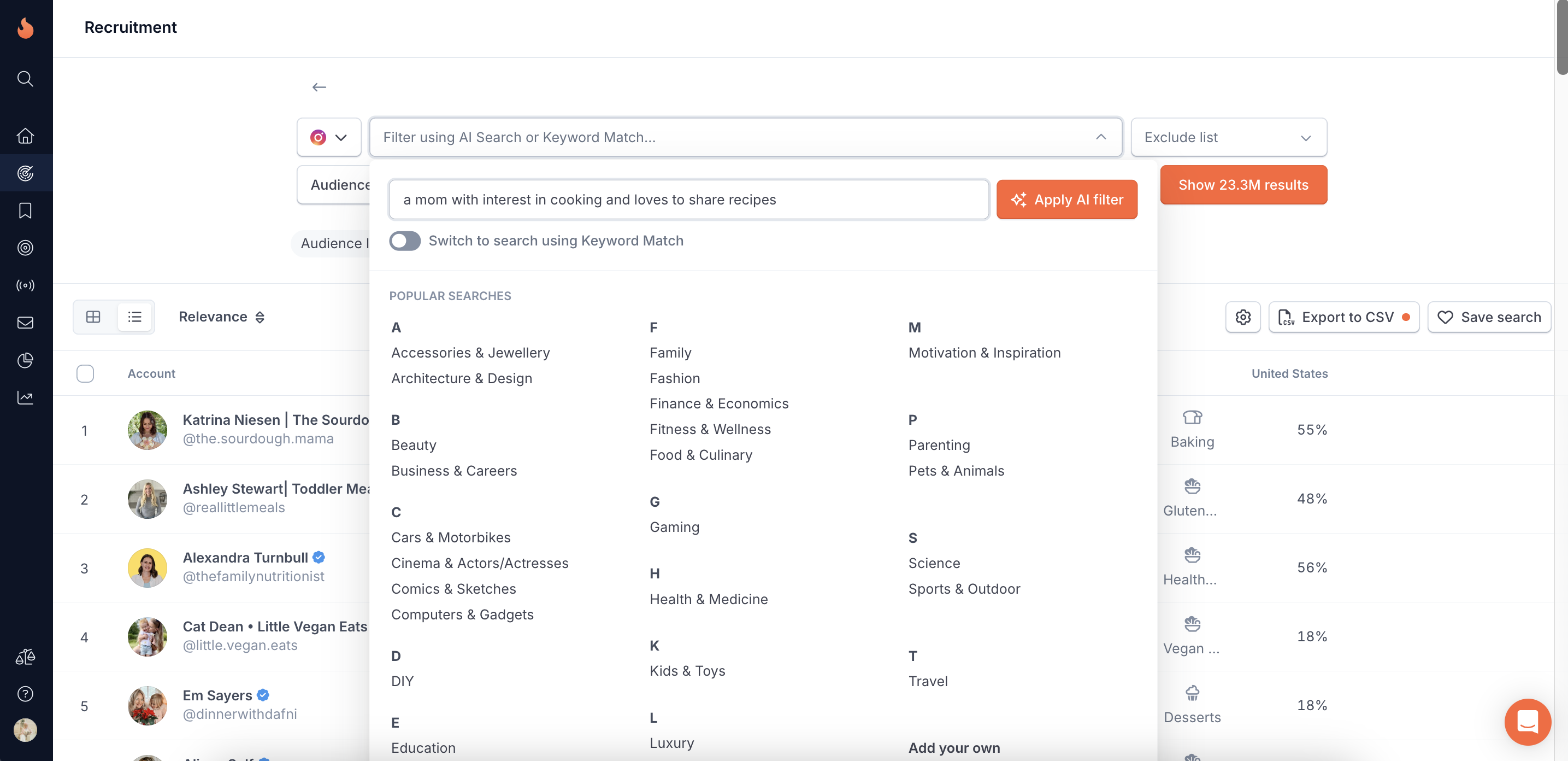This screenshot has width=1568, height=761.
Task: Open the search sidebar icon
Action: [25, 78]
